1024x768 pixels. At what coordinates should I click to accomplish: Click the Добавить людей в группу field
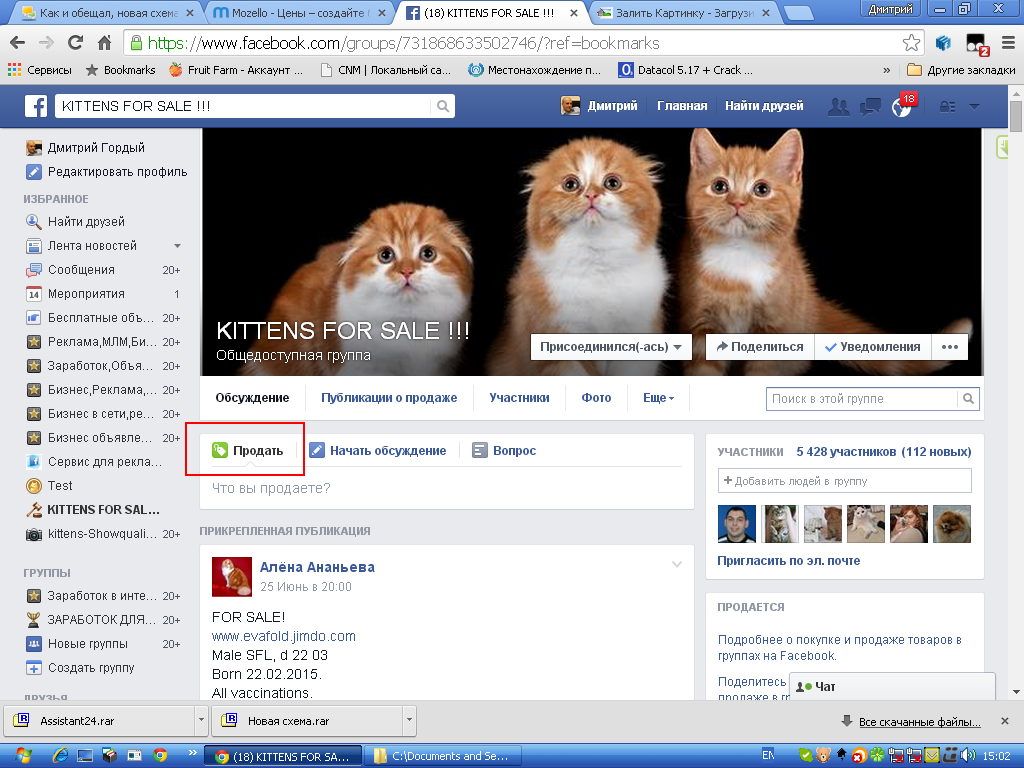click(x=844, y=481)
